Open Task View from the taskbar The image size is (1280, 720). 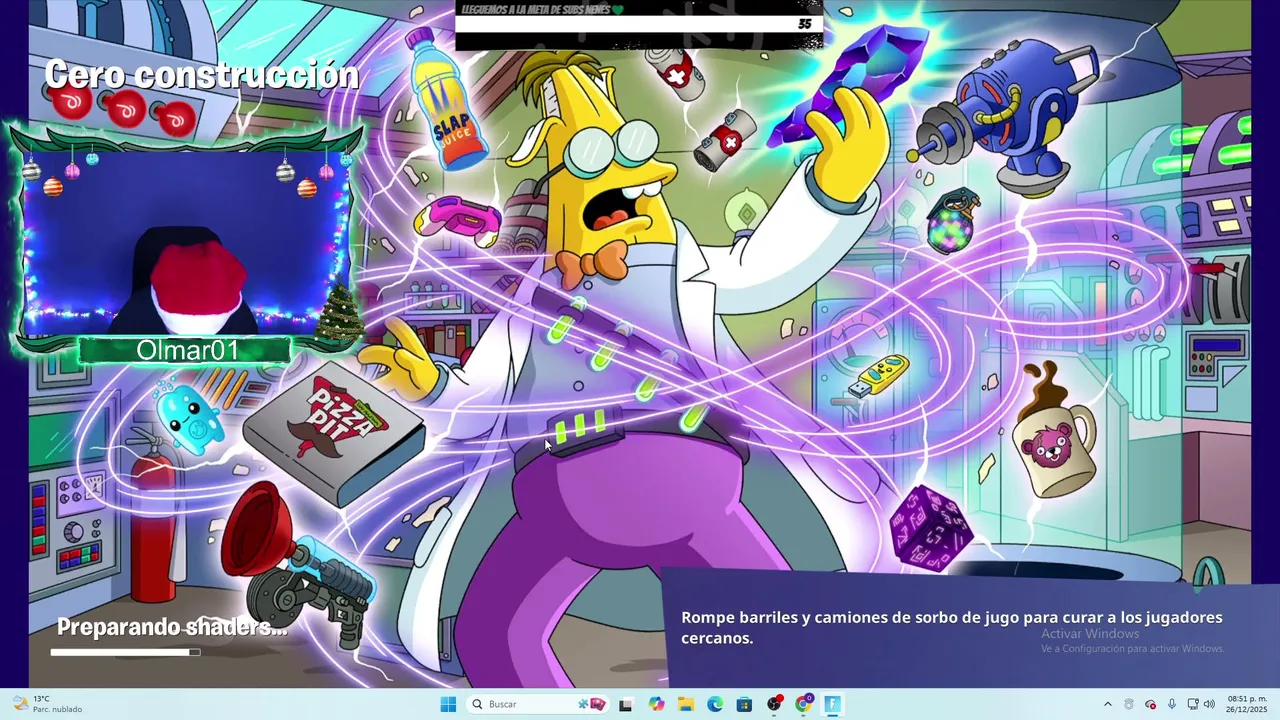[x=626, y=704]
